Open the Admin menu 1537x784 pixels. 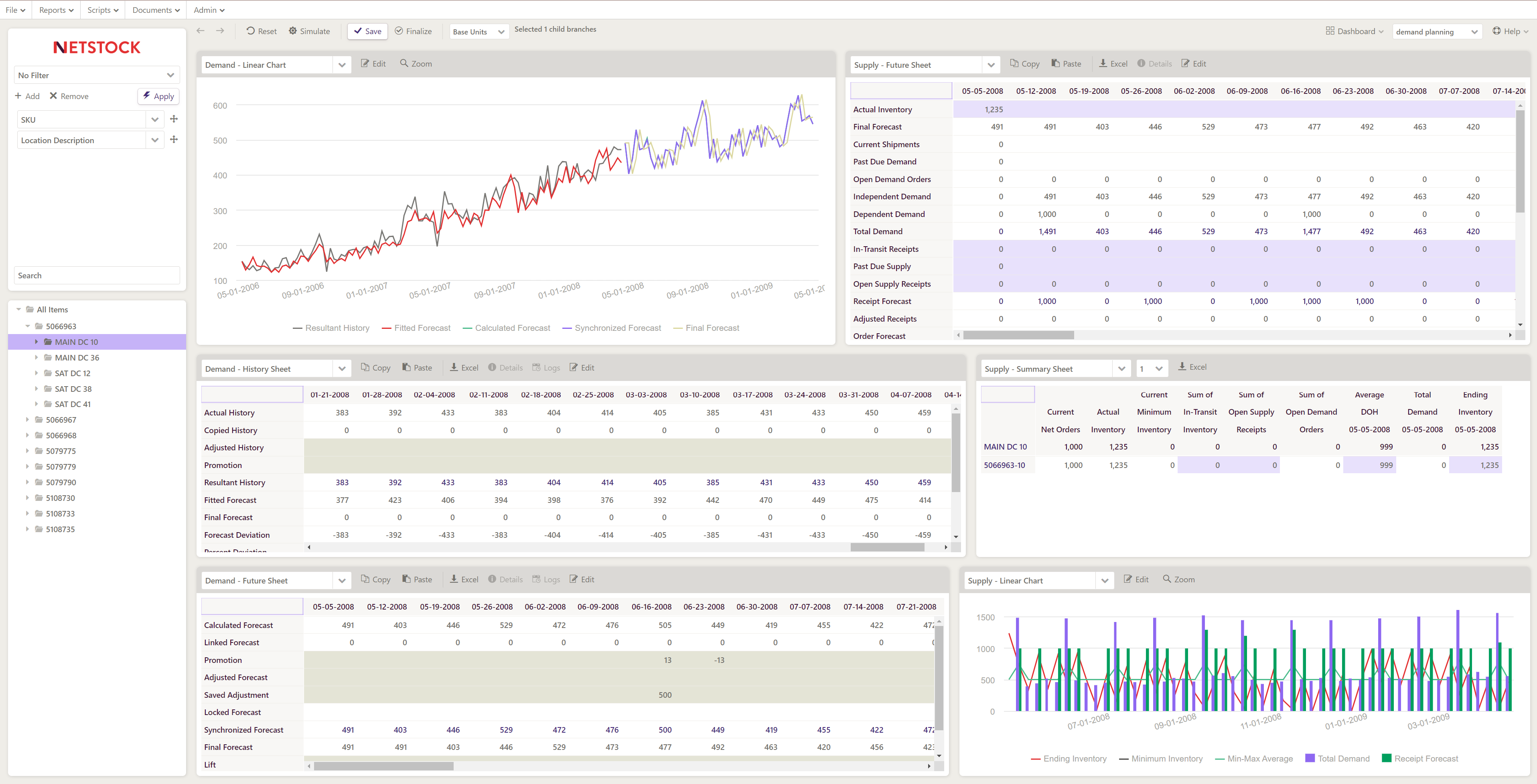[209, 10]
